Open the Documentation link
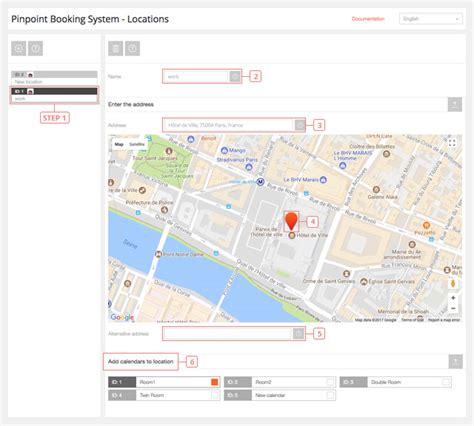474x426 pixels. click(x=368, y=19)
